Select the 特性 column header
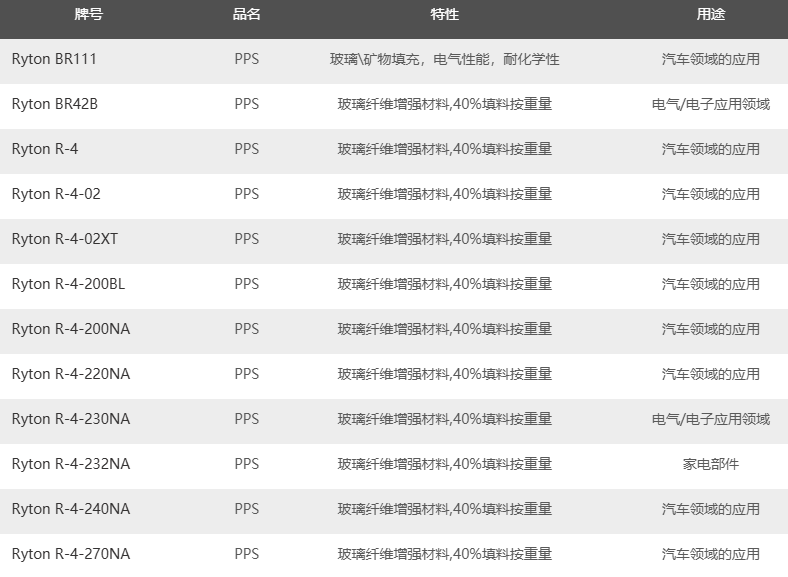Viewport: 788px width, 577px height. point(444,15)
